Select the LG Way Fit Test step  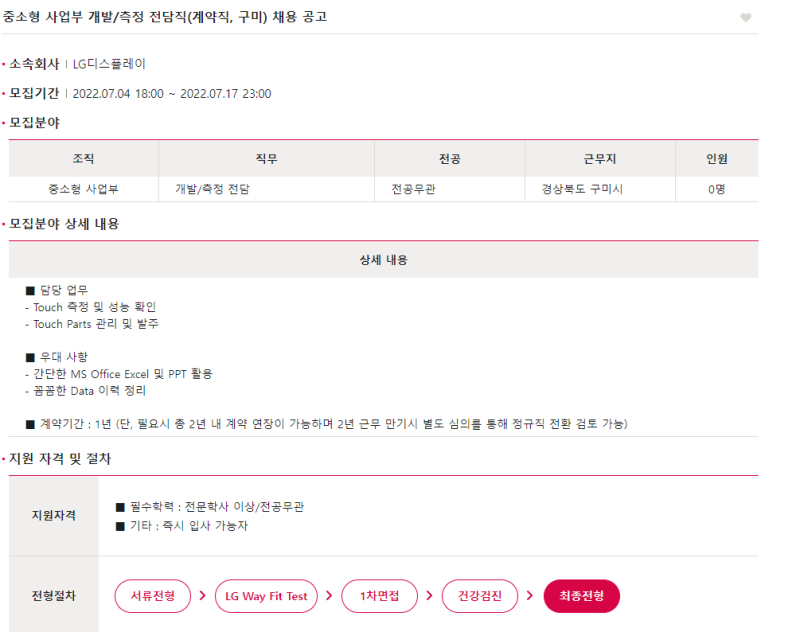[x=266, y=596]
